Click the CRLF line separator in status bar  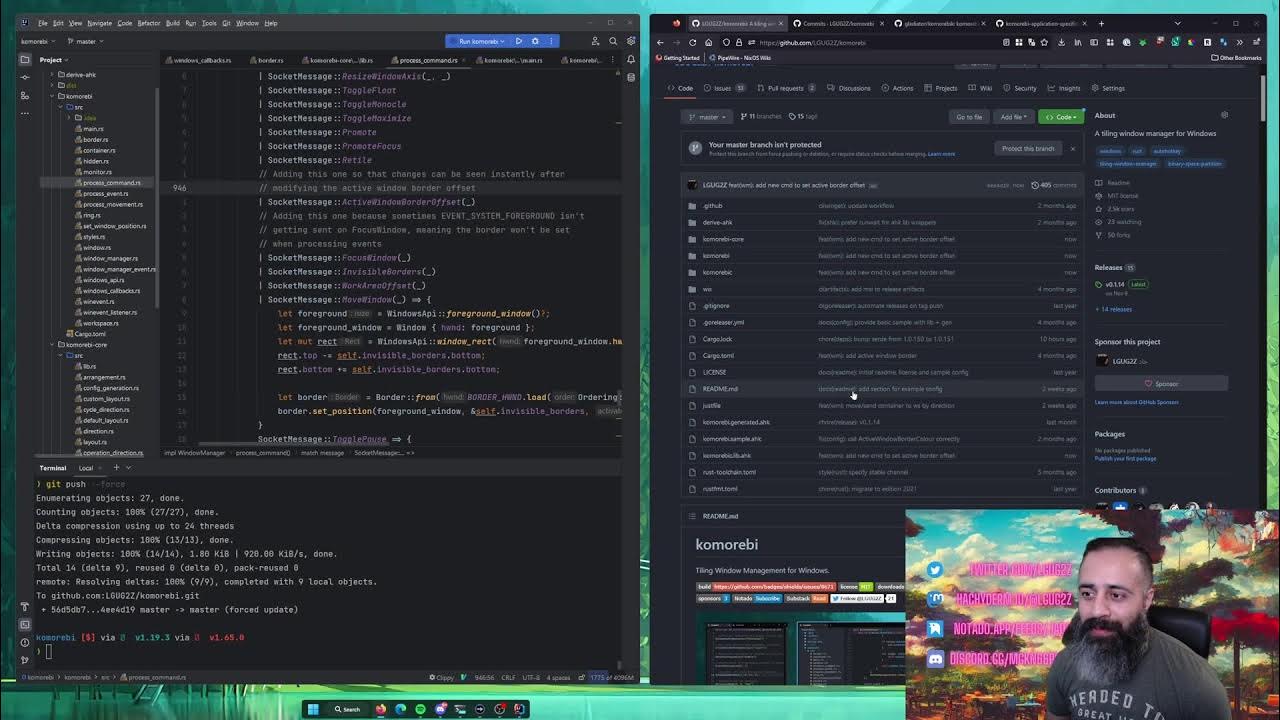click(x=509, y=677)
